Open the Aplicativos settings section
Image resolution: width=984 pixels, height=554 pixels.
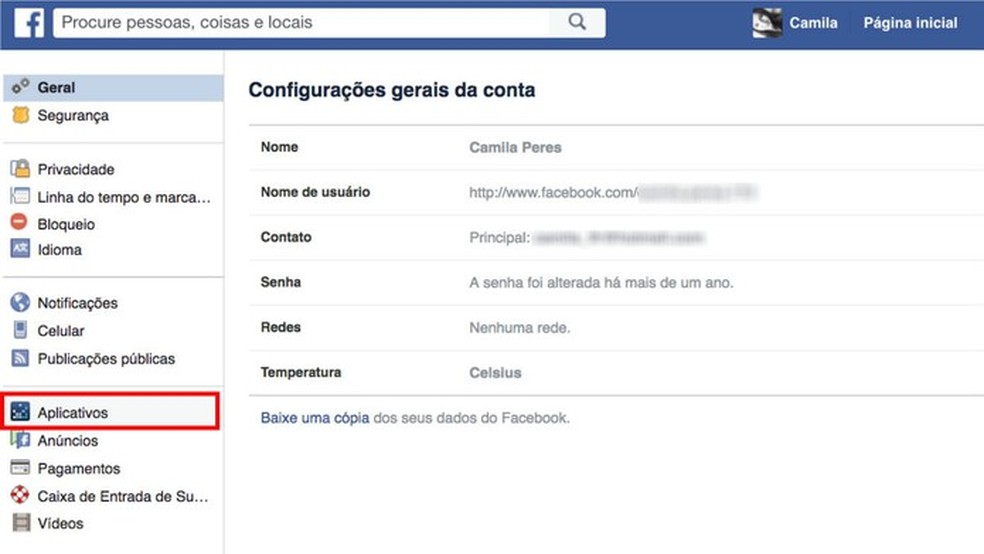point(110,412)
